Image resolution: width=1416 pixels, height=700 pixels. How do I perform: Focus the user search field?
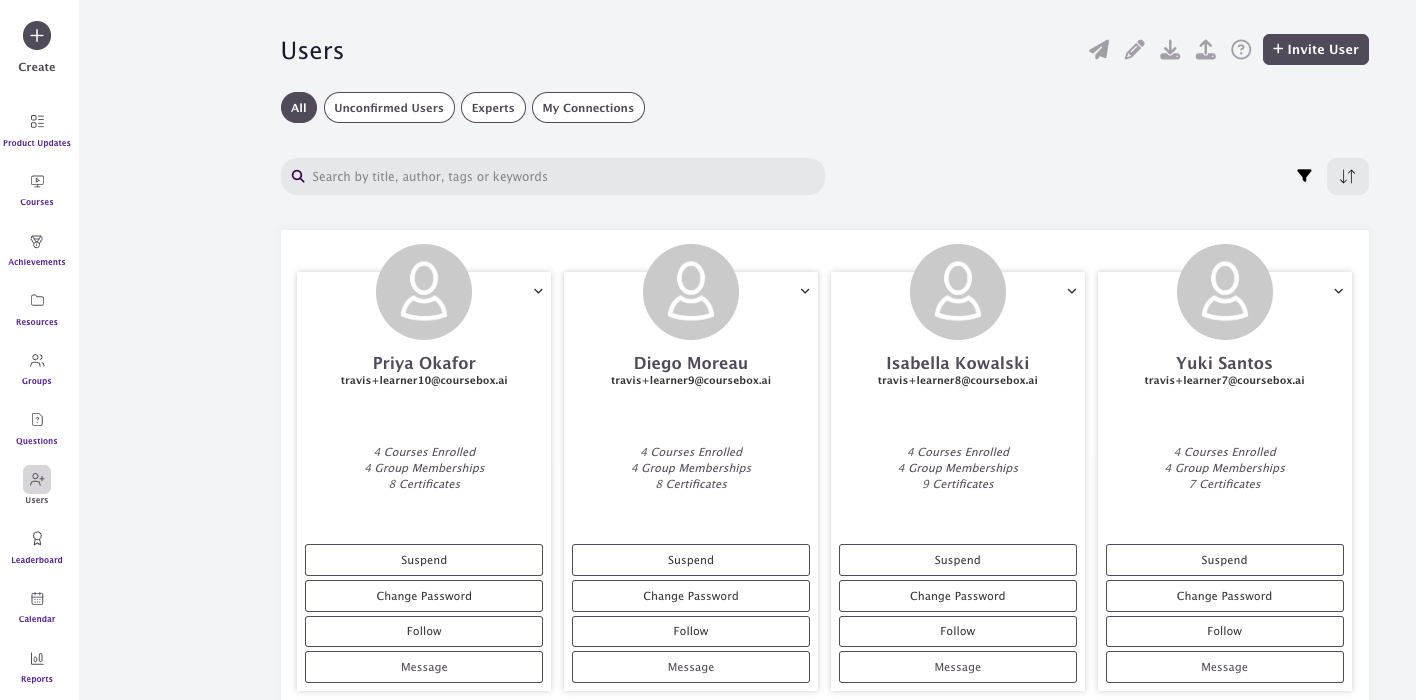click(553, 176)
